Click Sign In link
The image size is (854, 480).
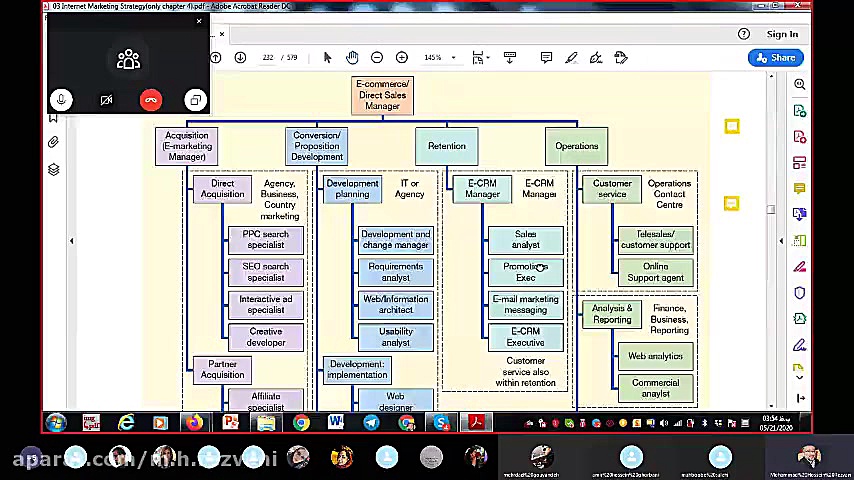coord(782,34)
